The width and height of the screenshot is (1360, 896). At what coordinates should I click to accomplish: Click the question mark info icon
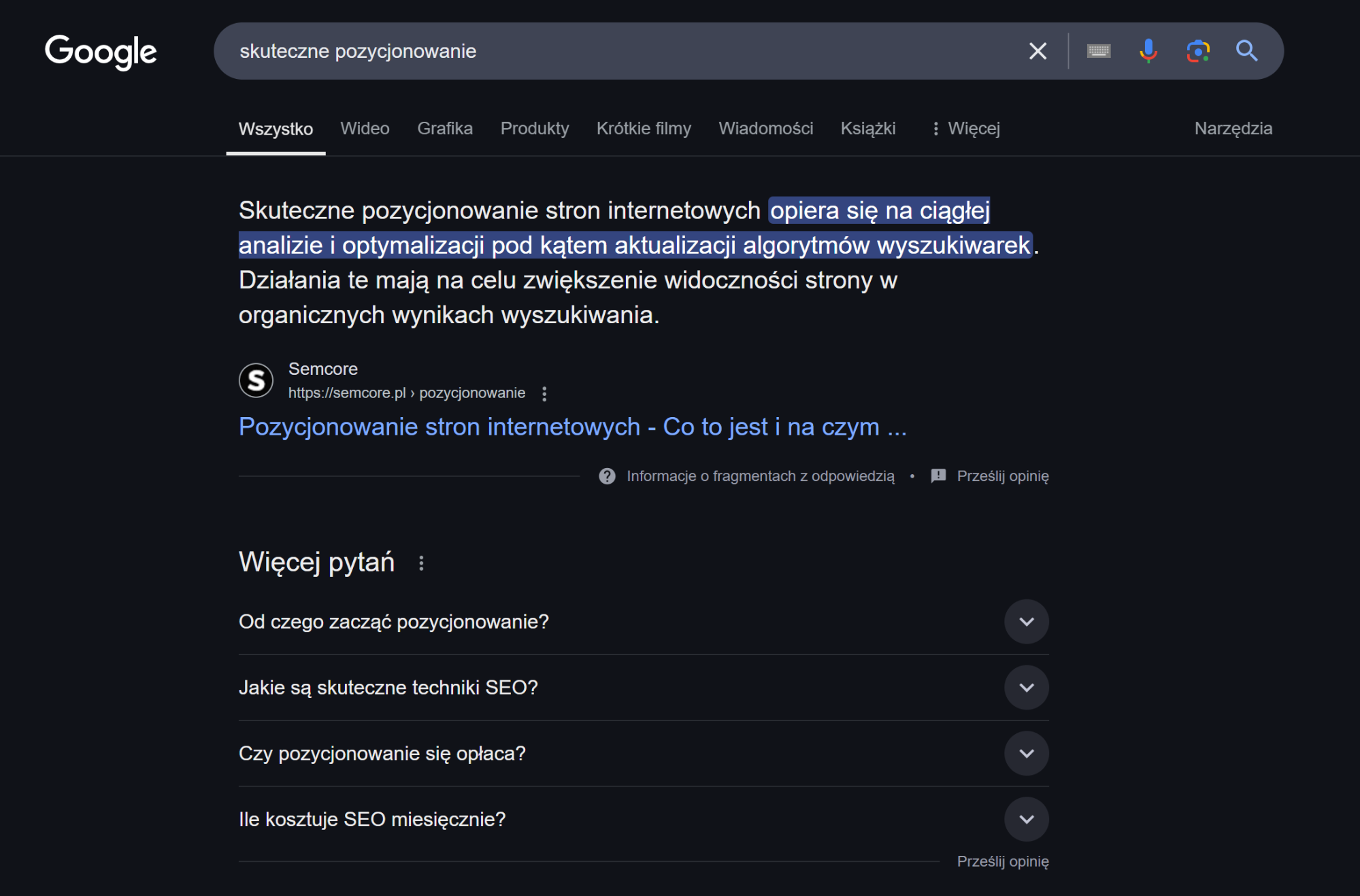coord(607,476)
